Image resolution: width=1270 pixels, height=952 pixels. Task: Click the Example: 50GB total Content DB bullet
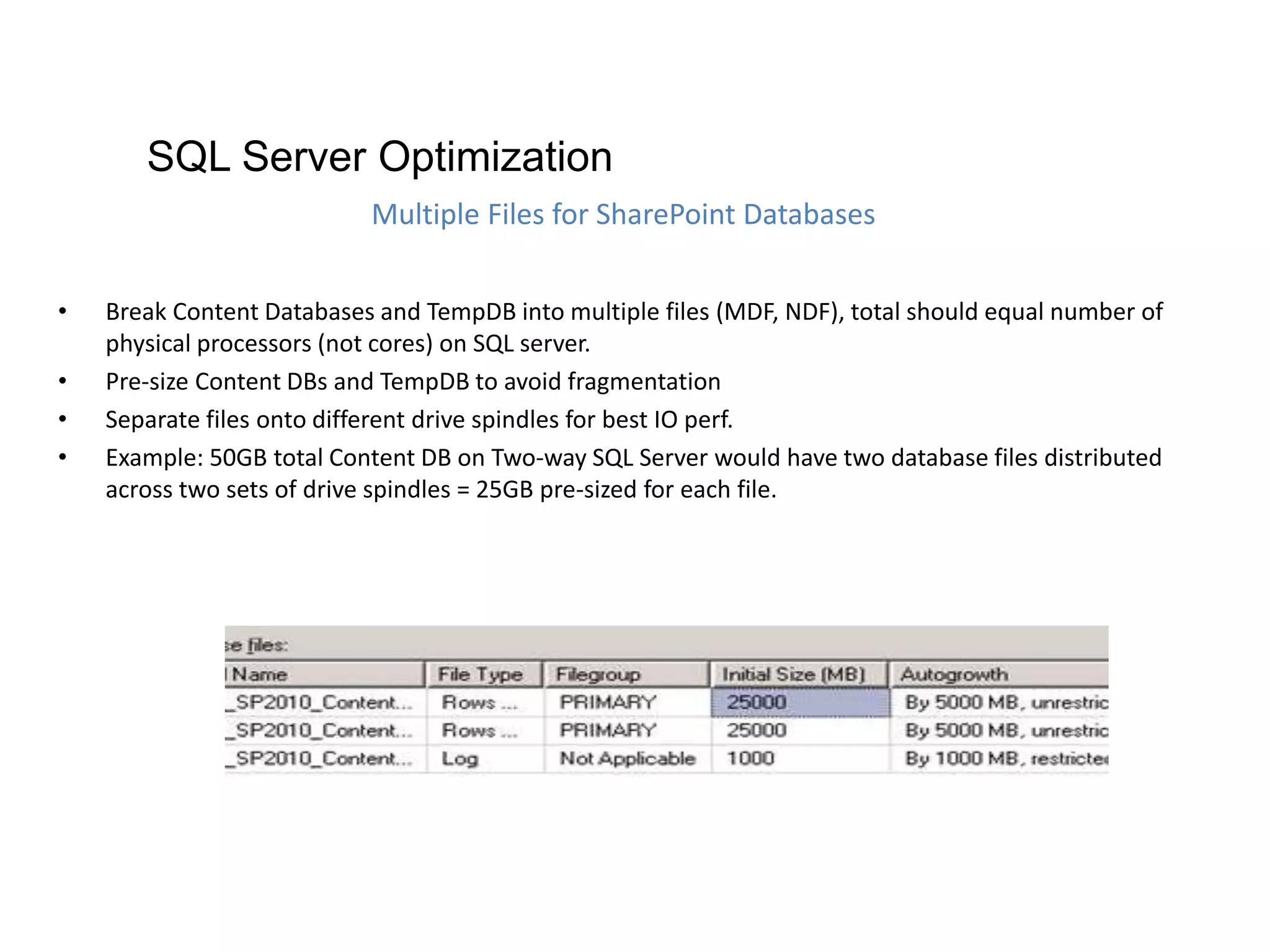[633, 474]
